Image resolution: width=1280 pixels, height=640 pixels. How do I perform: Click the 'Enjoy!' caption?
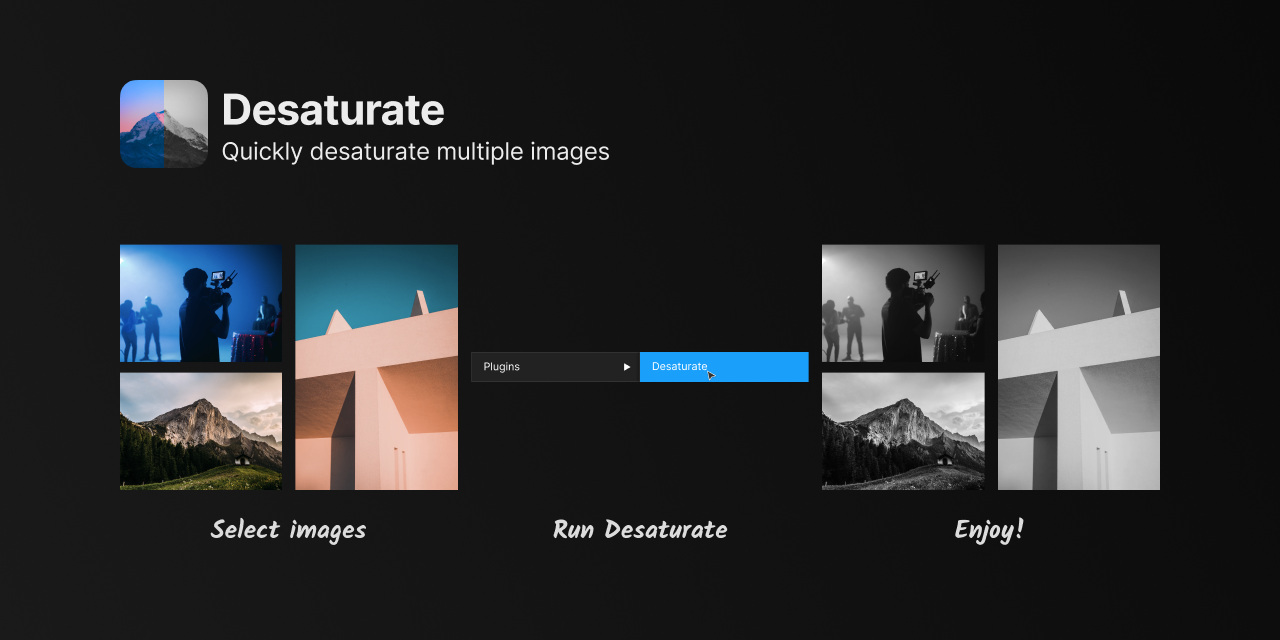988,529
